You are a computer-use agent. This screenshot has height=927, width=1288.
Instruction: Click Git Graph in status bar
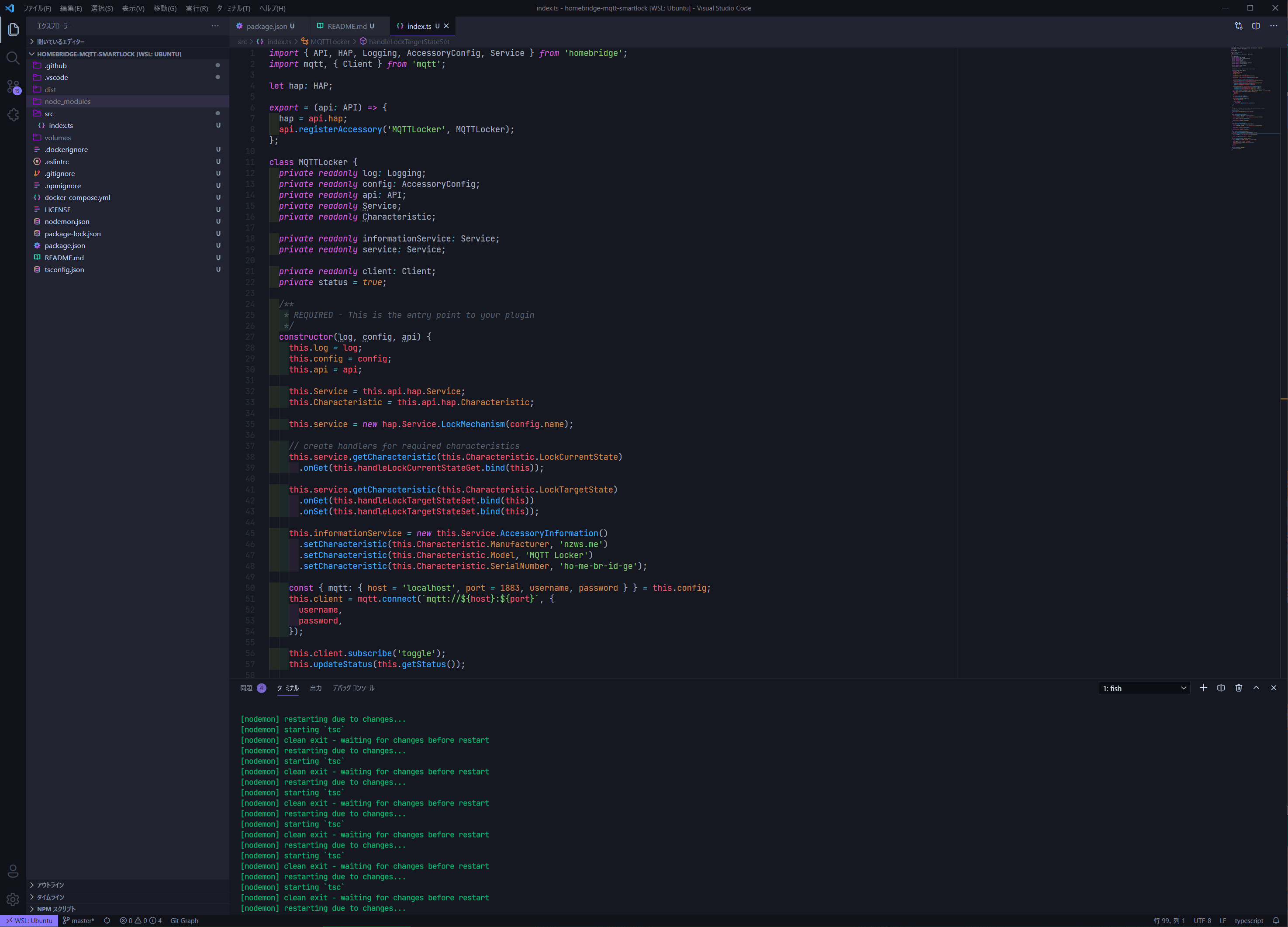click(x=184, y=921)
